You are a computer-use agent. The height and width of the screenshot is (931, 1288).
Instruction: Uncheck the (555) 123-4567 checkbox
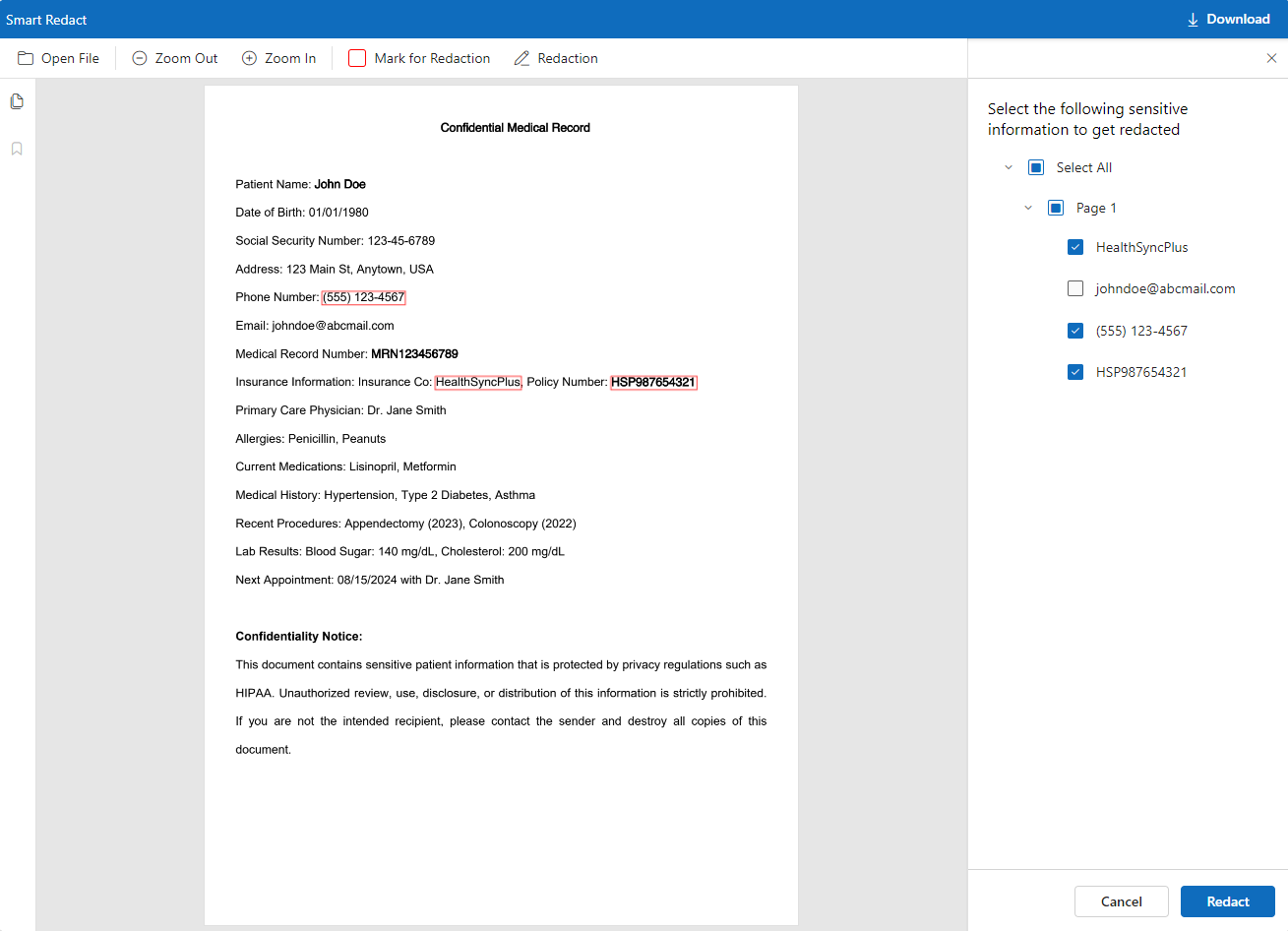pos(1075,331)
